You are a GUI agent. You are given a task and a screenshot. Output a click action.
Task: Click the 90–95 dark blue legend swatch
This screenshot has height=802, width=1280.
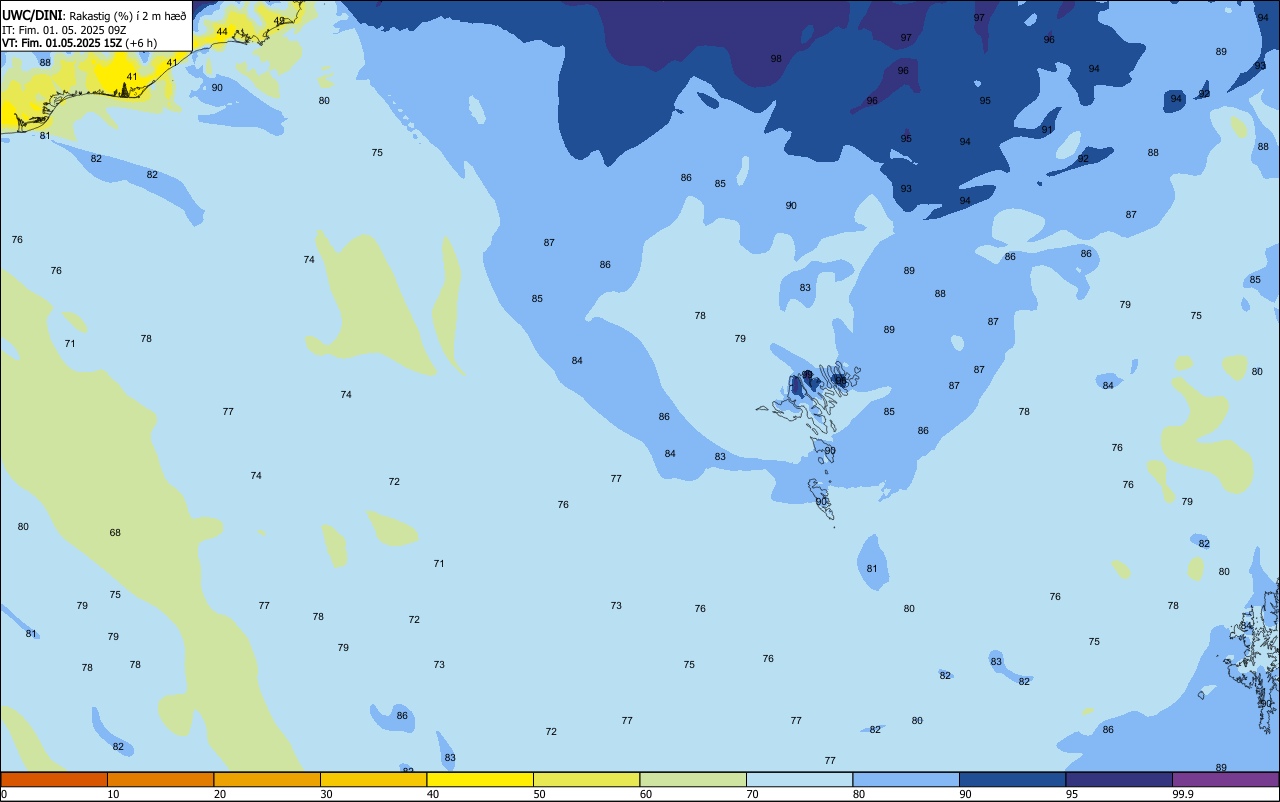click(1012, 779)
